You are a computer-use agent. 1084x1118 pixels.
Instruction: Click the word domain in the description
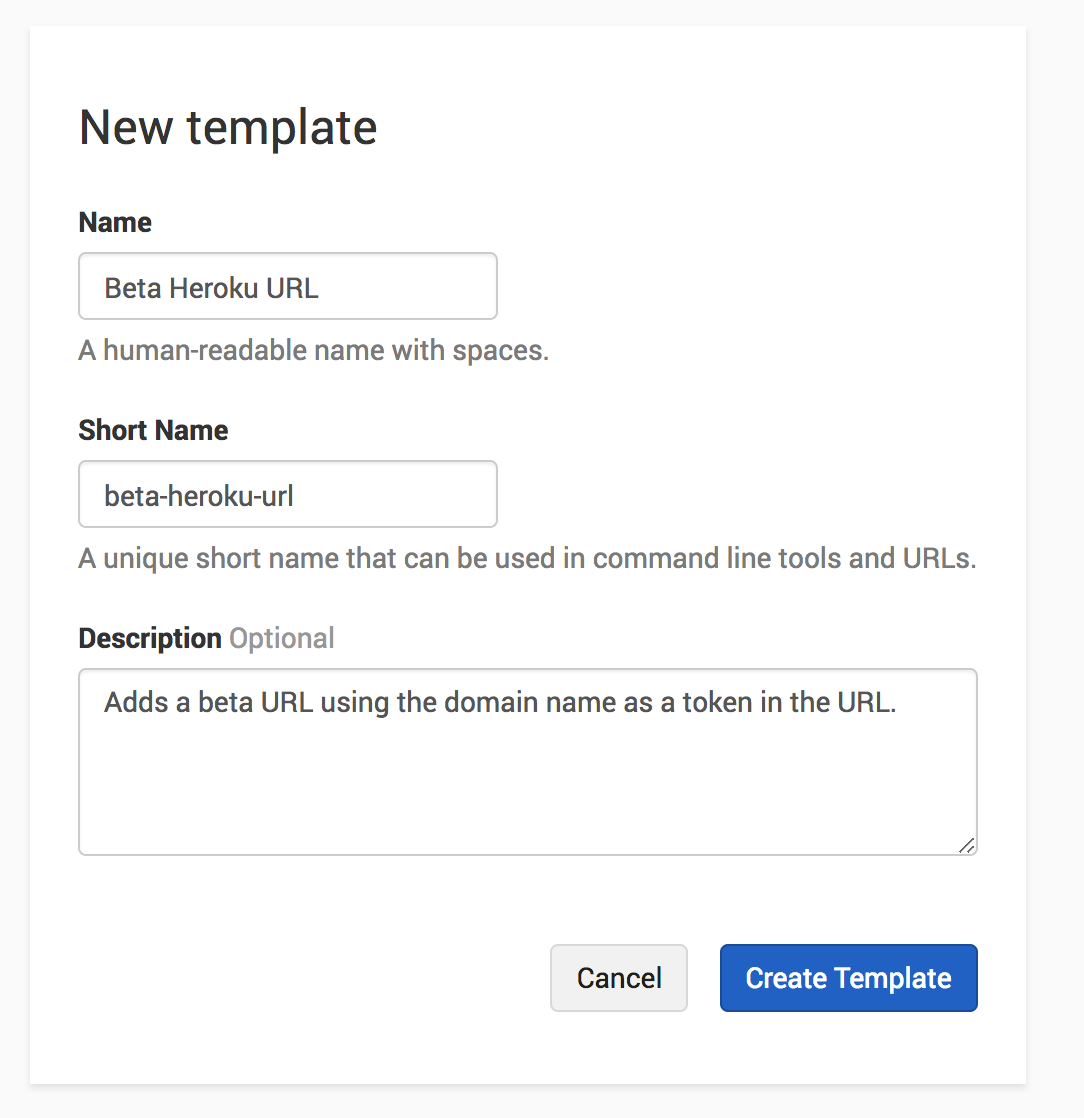pos(492,702)
